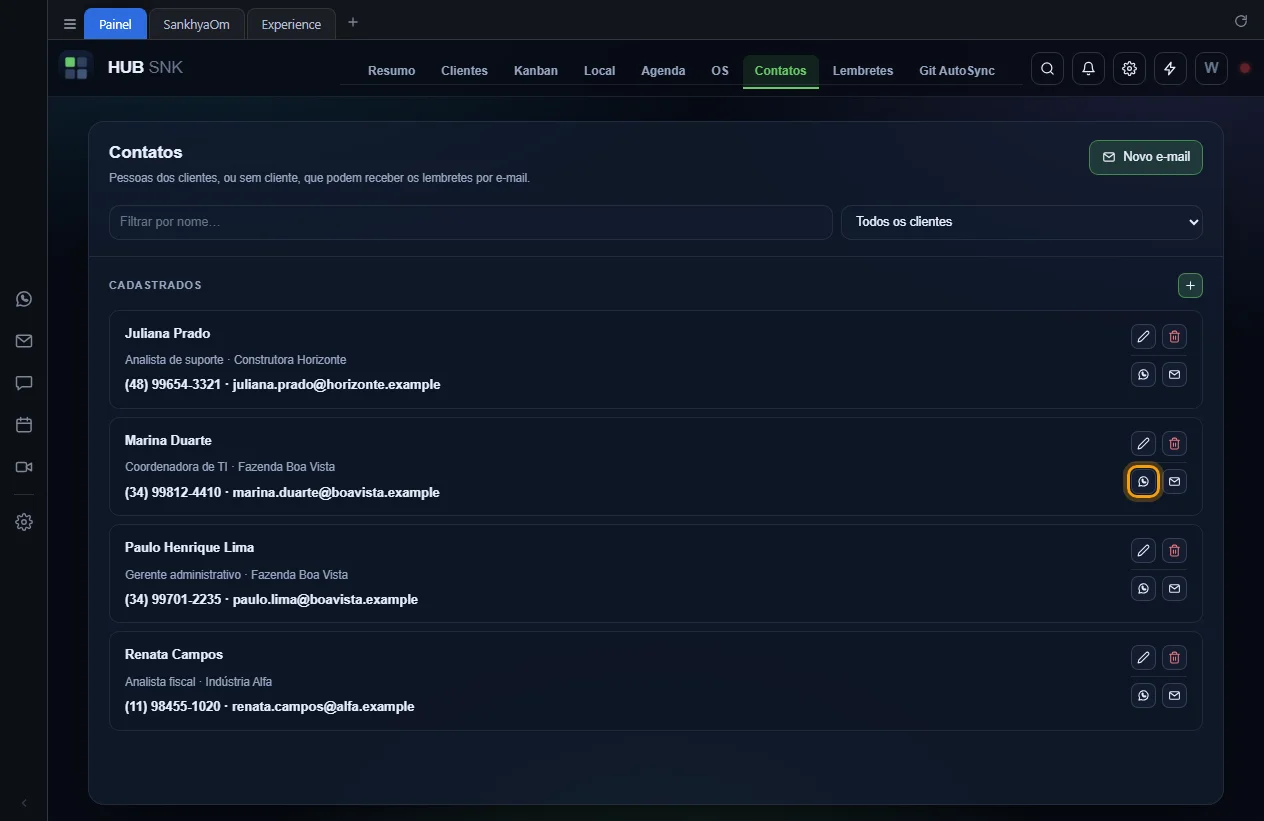Select the Contatos section tab
The width and height of the screenshot is (1264, 821).
click(780, 71)
